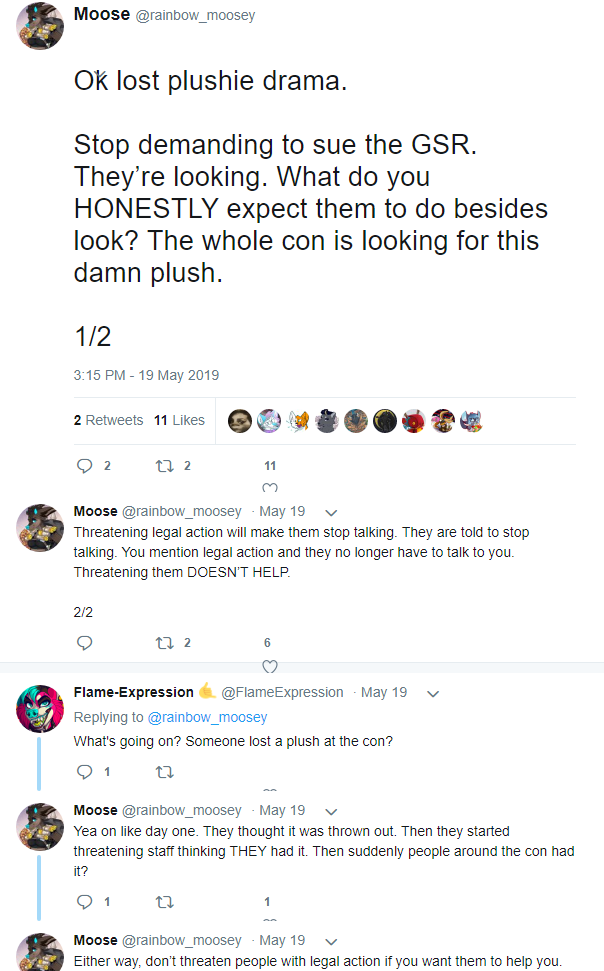Expand the more options chevron on Flame-Expression's tweet
Screen dimensions: 604x971
coord(433,693)
